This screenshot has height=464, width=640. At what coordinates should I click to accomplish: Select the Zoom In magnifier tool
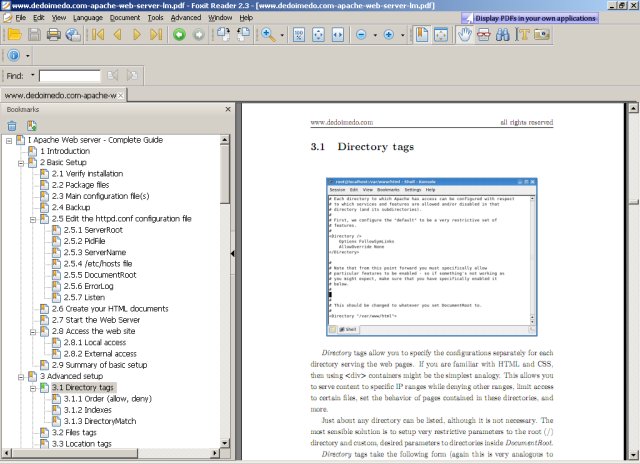click(x=268, y=35)
